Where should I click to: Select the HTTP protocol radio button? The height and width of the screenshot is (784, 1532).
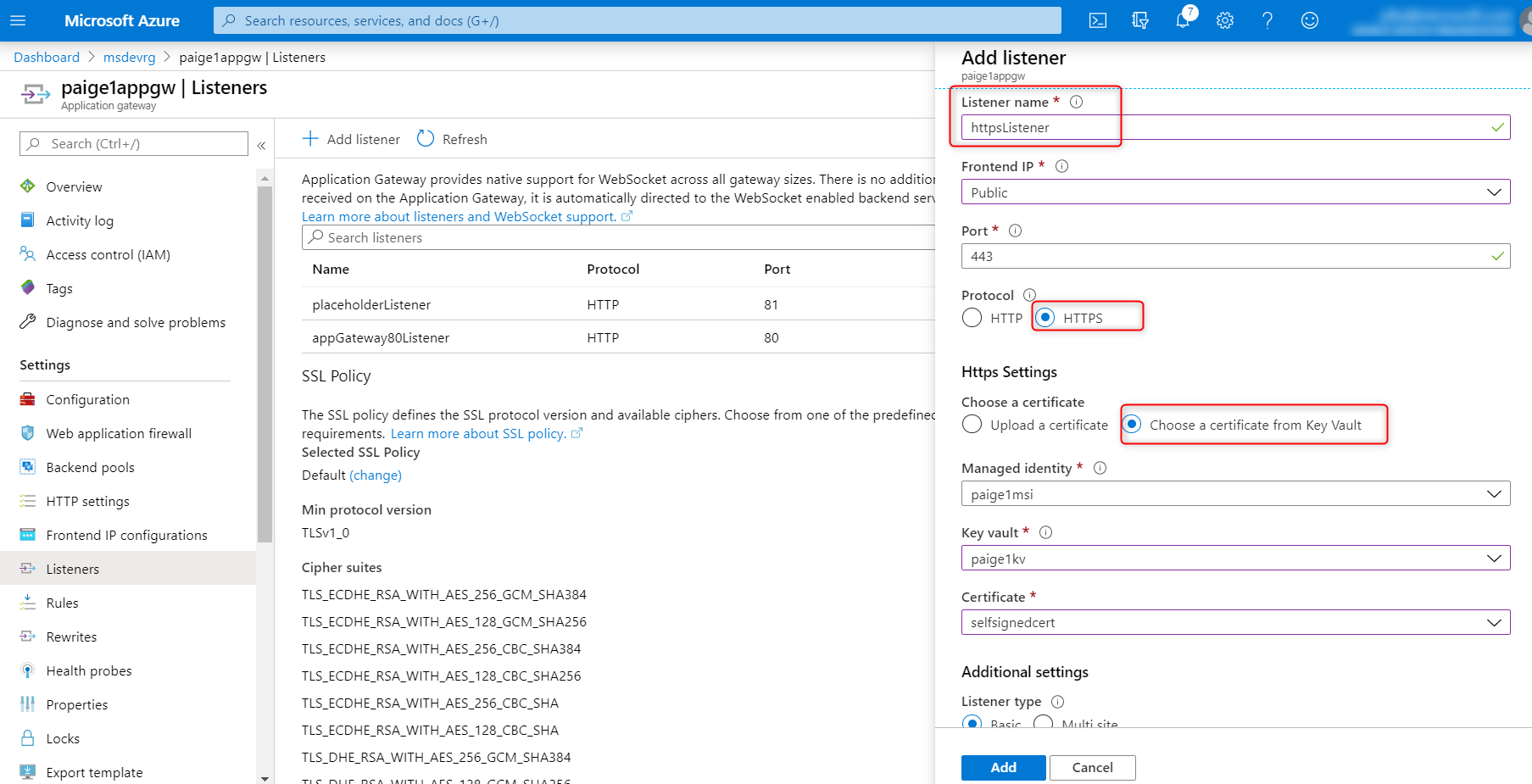point(972,318)
